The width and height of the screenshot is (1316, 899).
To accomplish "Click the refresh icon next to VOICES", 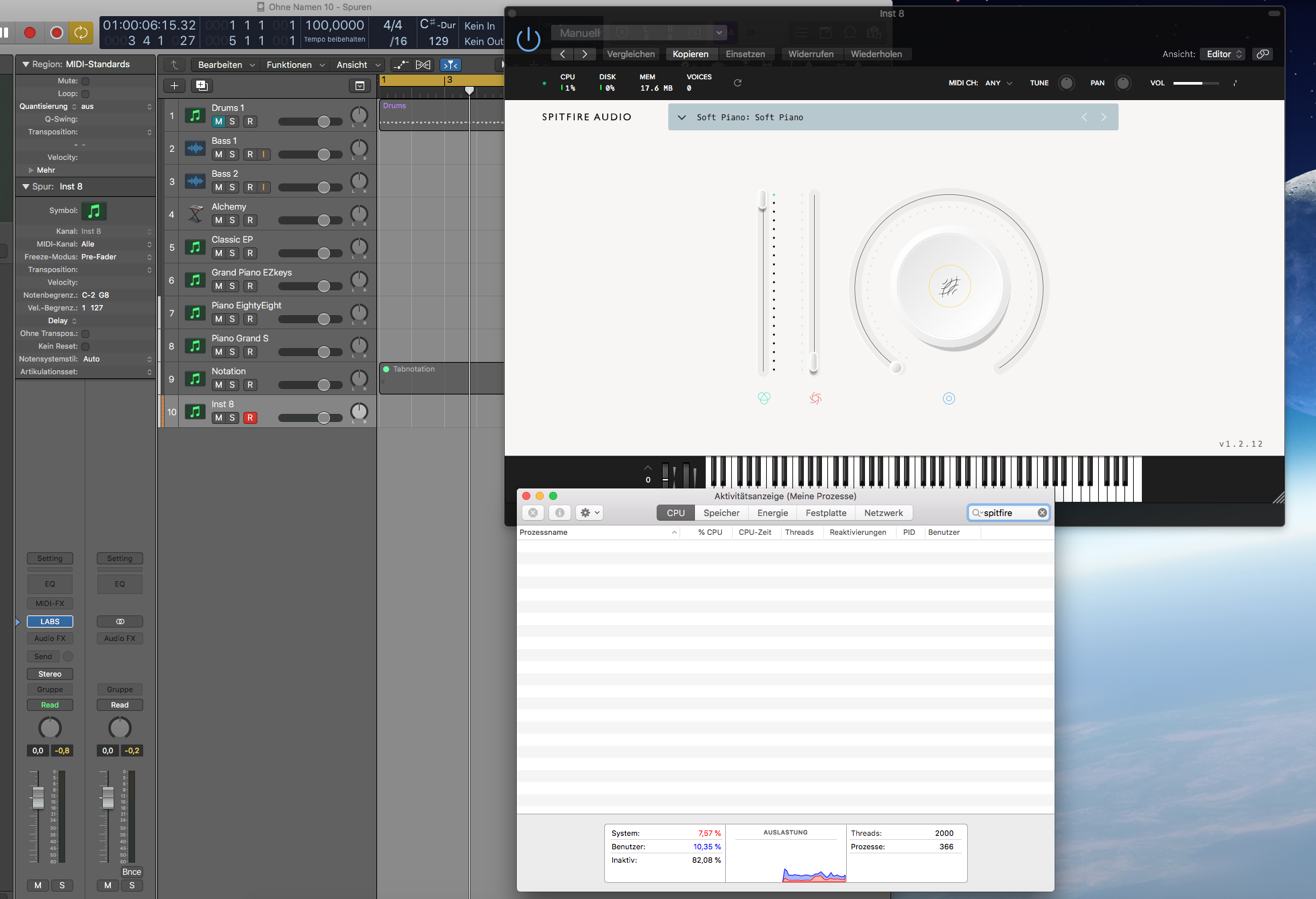I will [x=737, y=83].
